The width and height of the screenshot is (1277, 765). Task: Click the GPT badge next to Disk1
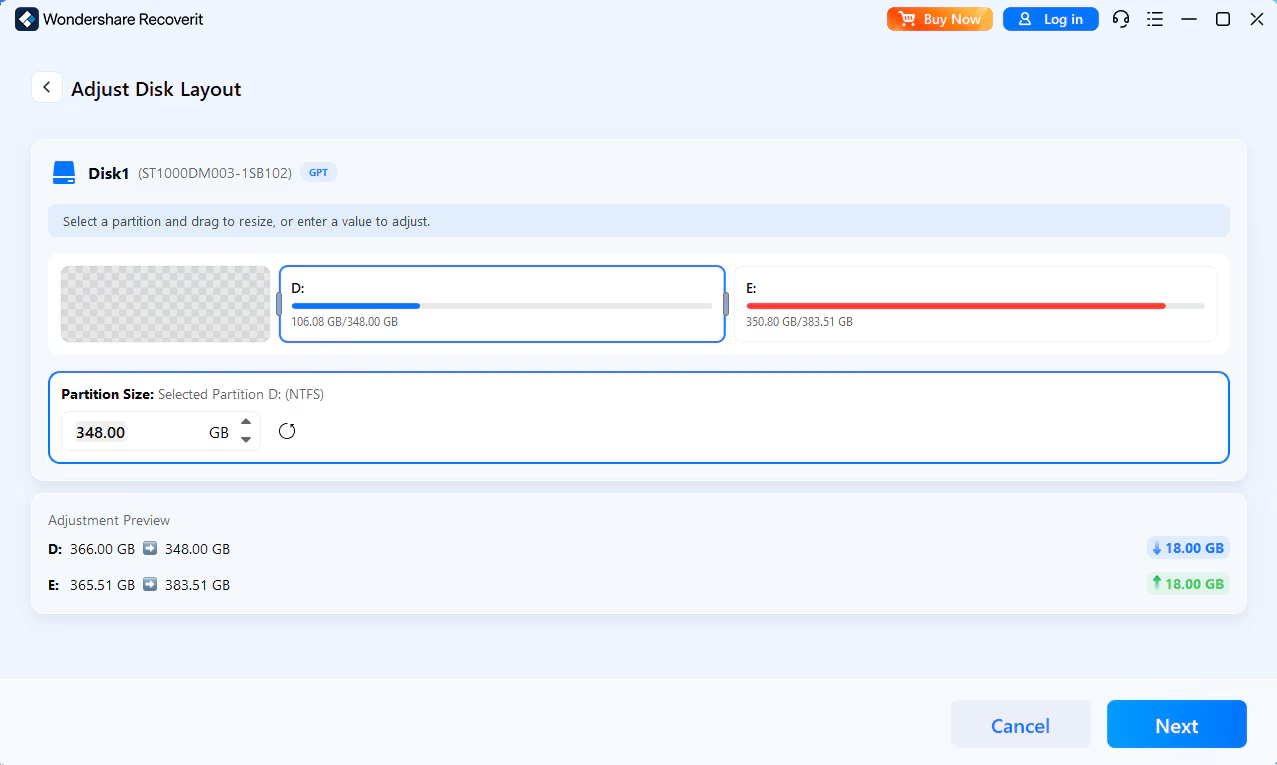tap(318, 172)
